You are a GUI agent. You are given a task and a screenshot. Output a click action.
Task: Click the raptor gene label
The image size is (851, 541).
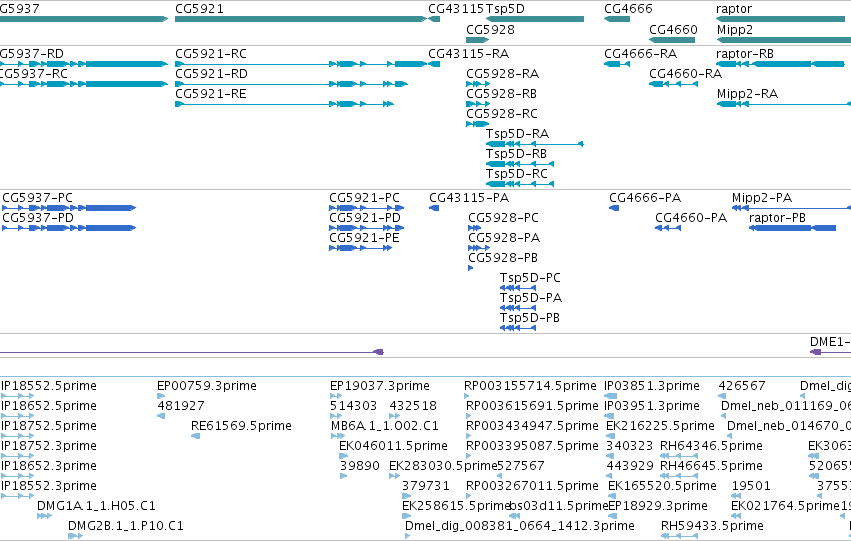pyautogui.click(x=734, y=9)
